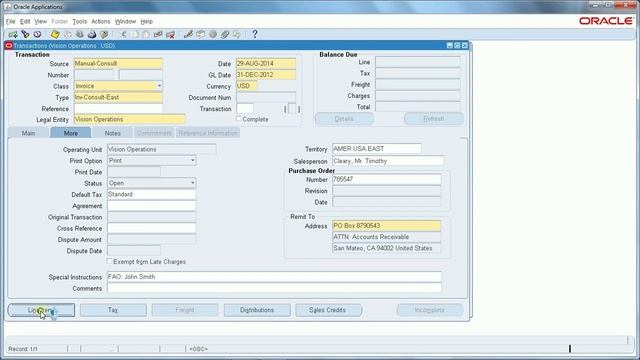
Task: Enable Exempt from Late Charges checkbox
Action: (109, 261)
